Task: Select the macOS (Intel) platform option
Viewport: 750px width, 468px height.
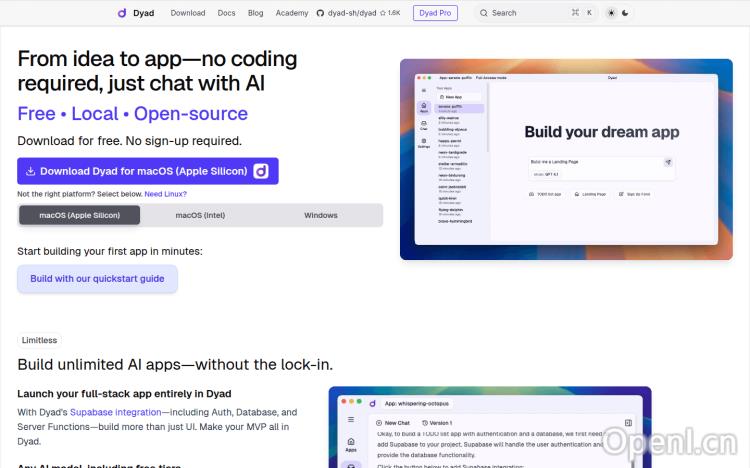Action: pos(200,215)
